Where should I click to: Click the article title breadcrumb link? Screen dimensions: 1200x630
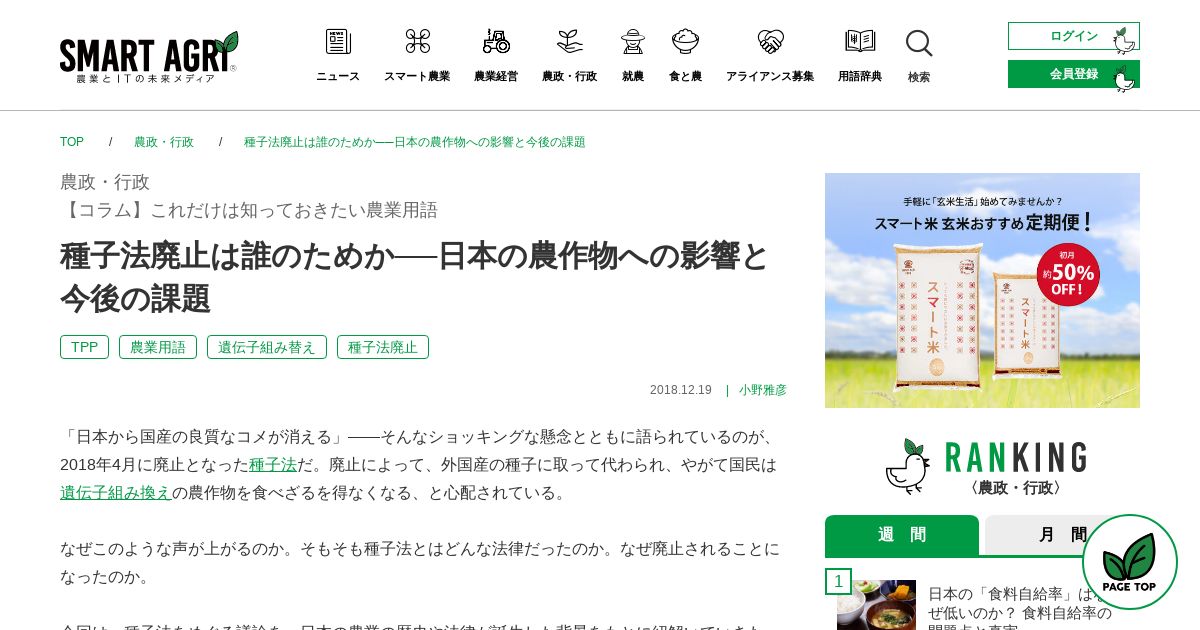point(415,142)
